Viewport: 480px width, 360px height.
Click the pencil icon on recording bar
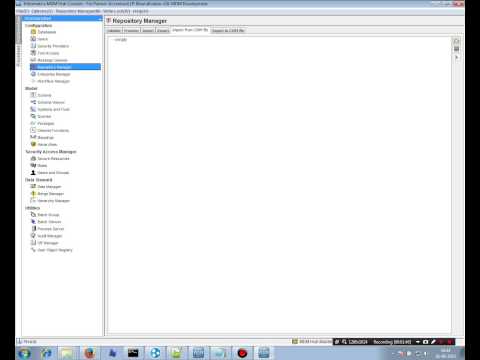click(433, 342)
